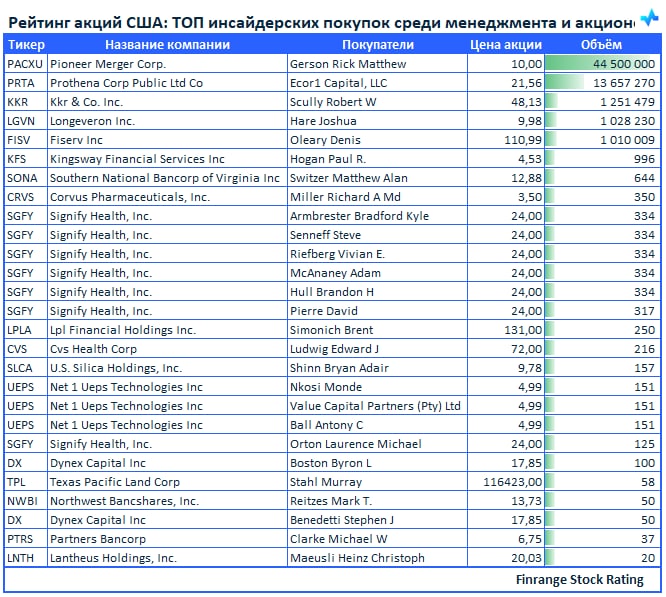
Task: Select the PACXU ticker cell
Action: coord(25,64)
